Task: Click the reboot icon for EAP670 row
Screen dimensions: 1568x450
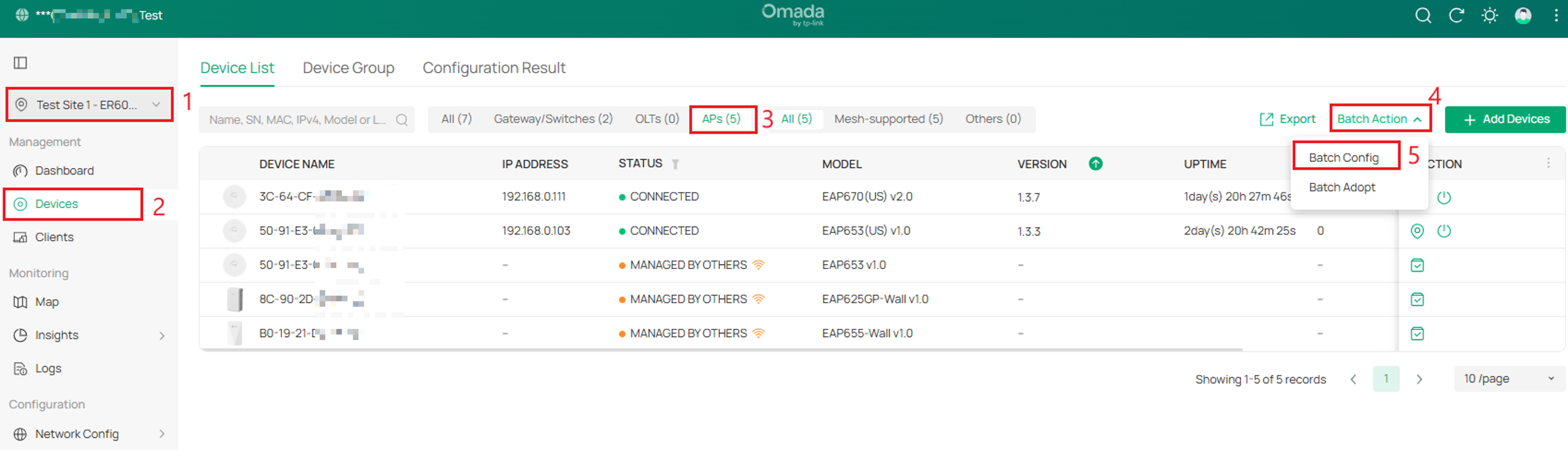Action: coord(1444,198)
